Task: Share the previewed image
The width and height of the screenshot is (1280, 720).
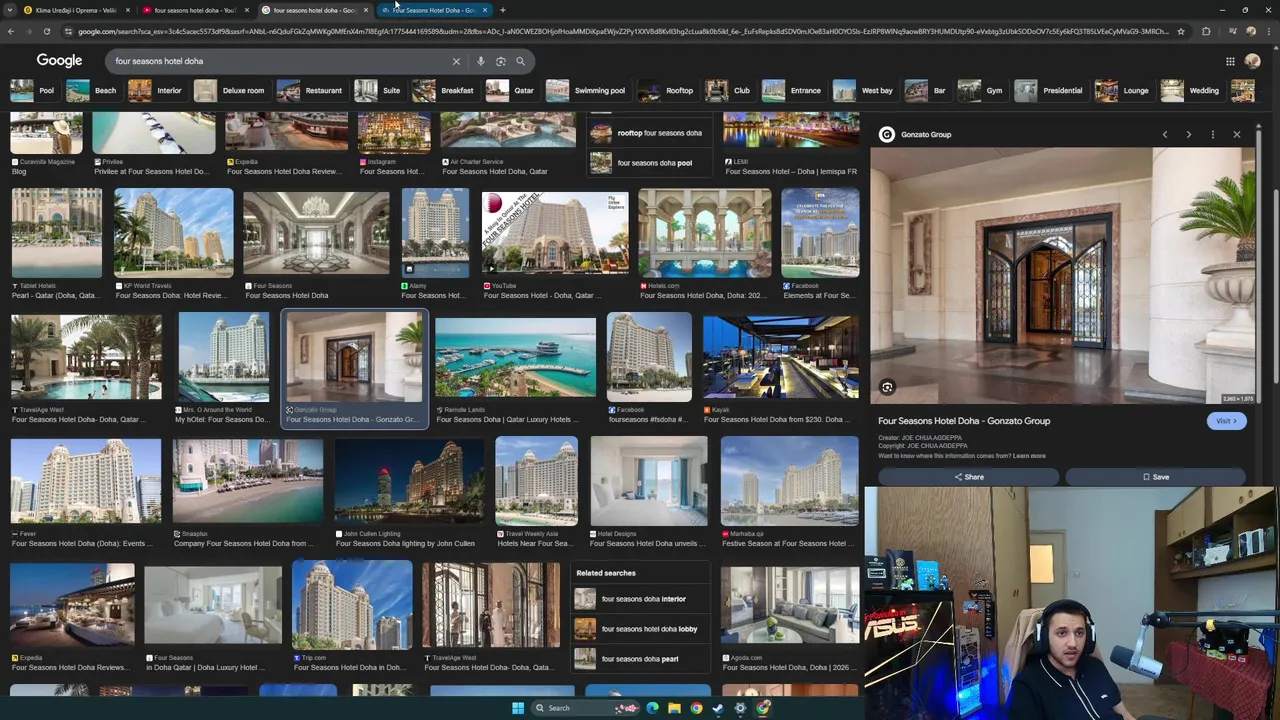Action: point(968,477)
